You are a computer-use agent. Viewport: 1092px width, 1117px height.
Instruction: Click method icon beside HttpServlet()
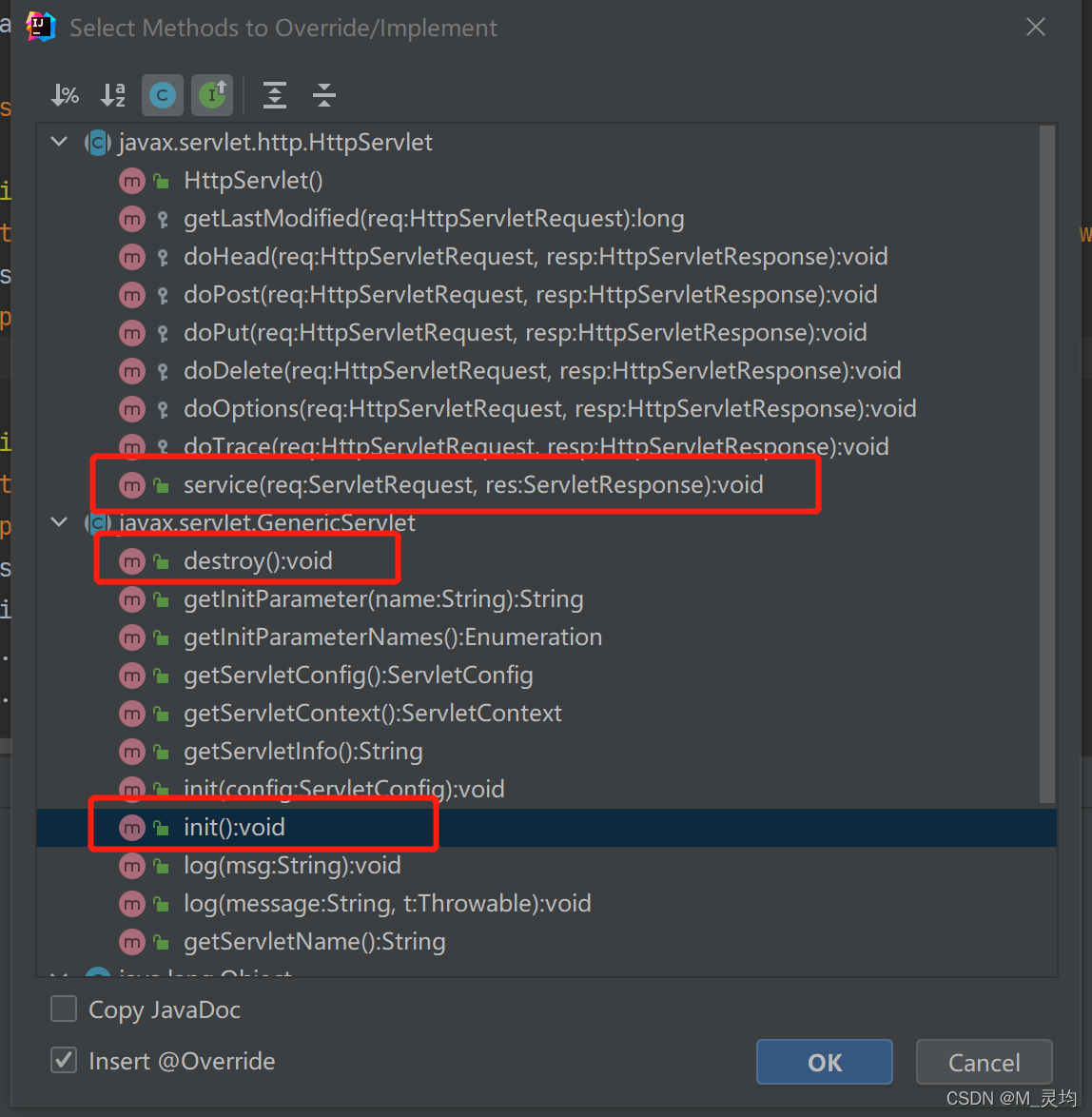click(x=132, y=181)
